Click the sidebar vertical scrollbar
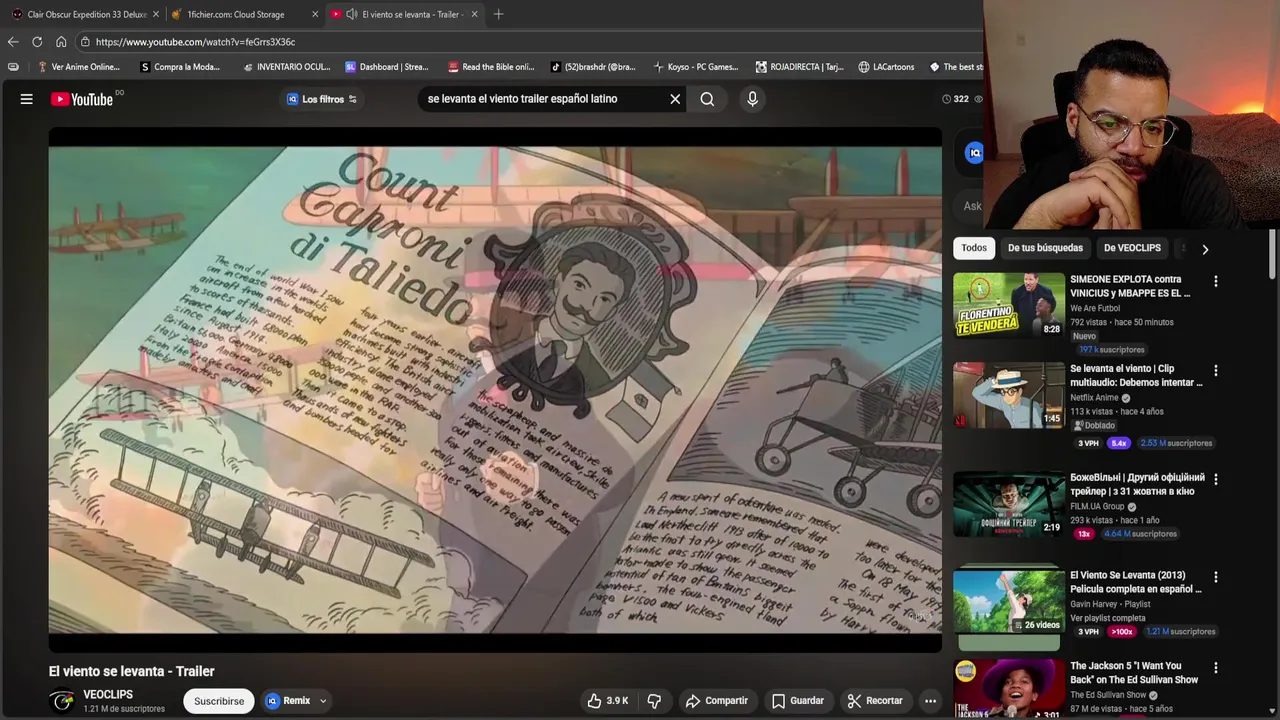The image size is (1280, 720). tap(1272, 256)
